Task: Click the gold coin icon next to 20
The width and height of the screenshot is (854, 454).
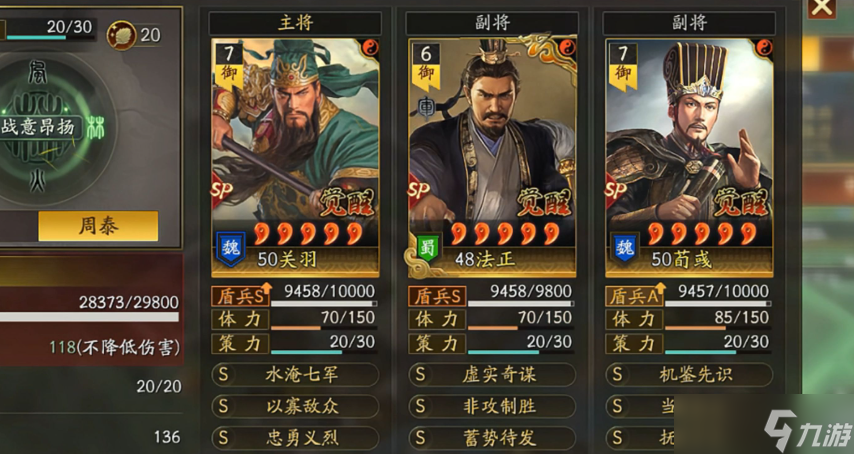Action: coord(121,35)
